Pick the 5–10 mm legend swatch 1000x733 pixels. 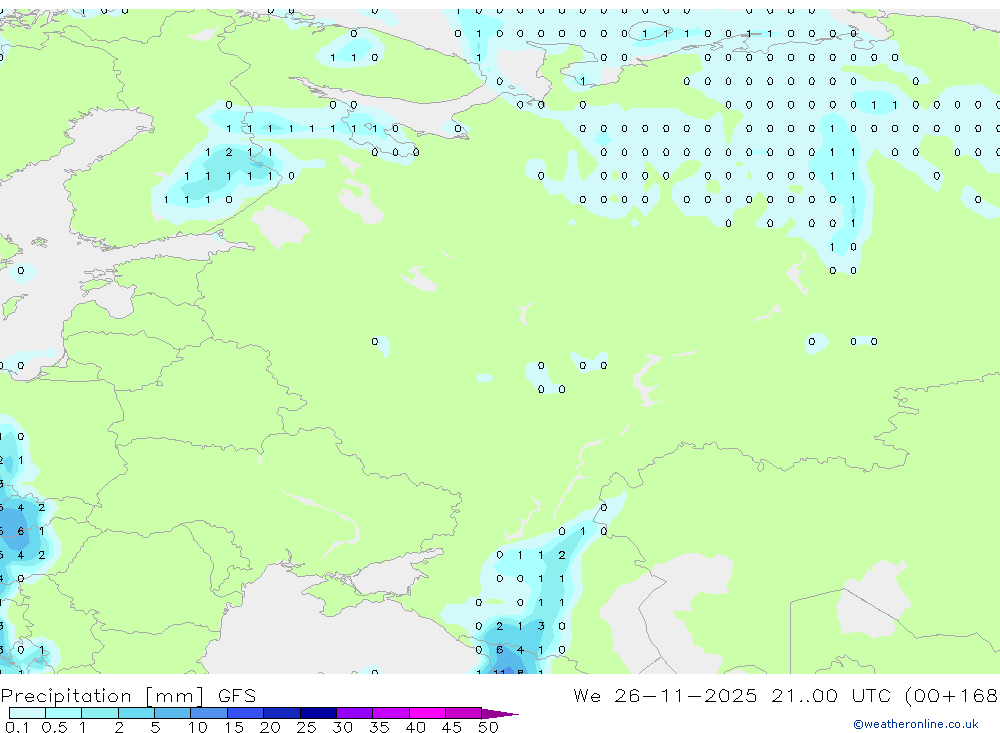173,713
